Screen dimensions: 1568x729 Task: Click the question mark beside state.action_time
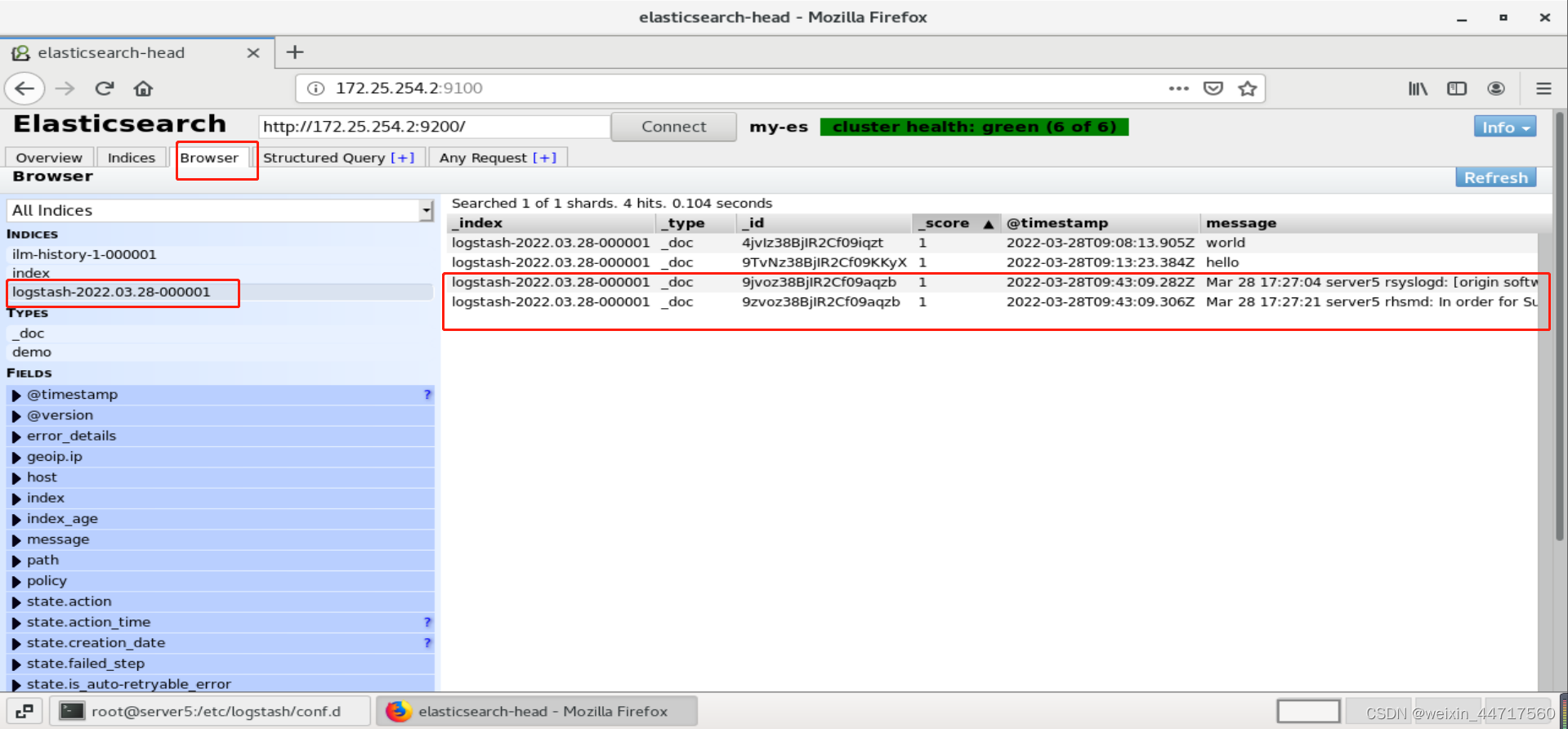click(x=427, y=623)
